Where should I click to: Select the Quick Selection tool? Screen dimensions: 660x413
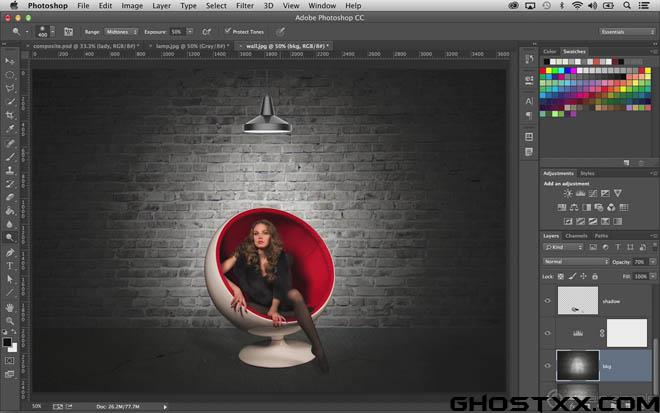[10, 102]
